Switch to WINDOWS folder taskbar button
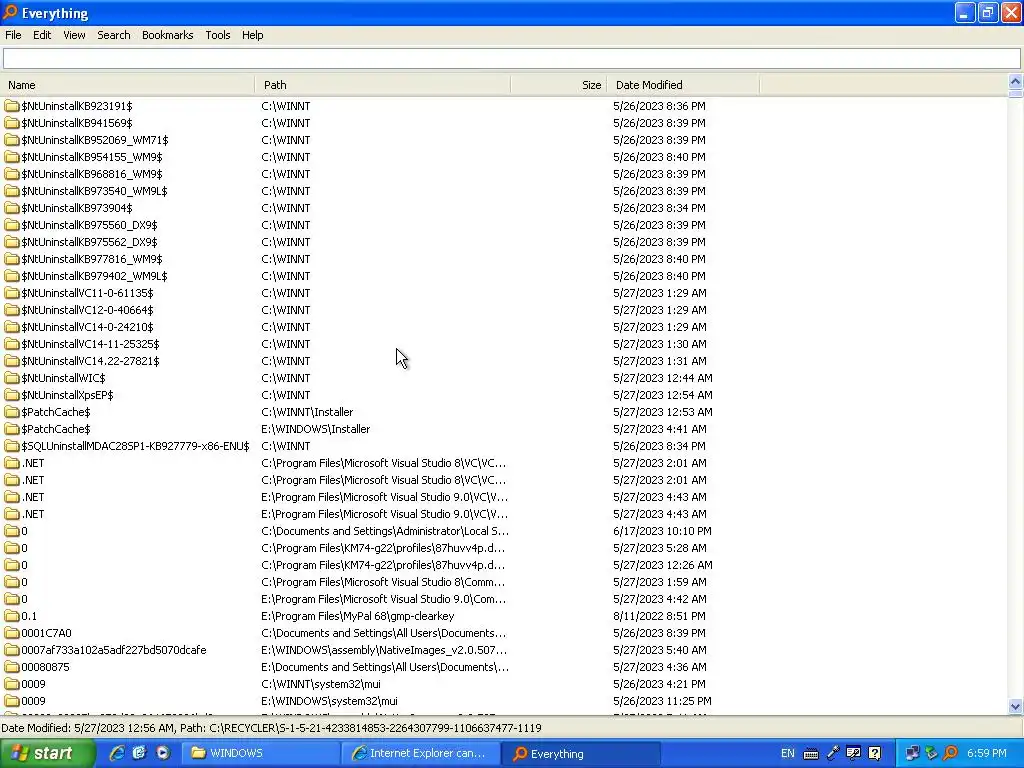The image size is (1024, 768). 260,753
